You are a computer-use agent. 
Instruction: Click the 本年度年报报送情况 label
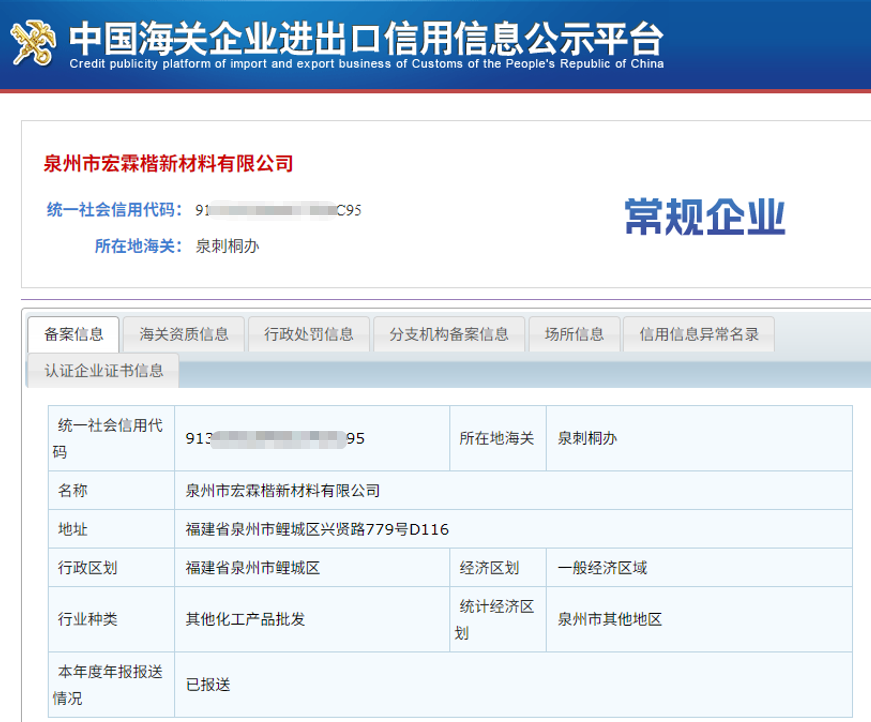(x=108, y=684)
